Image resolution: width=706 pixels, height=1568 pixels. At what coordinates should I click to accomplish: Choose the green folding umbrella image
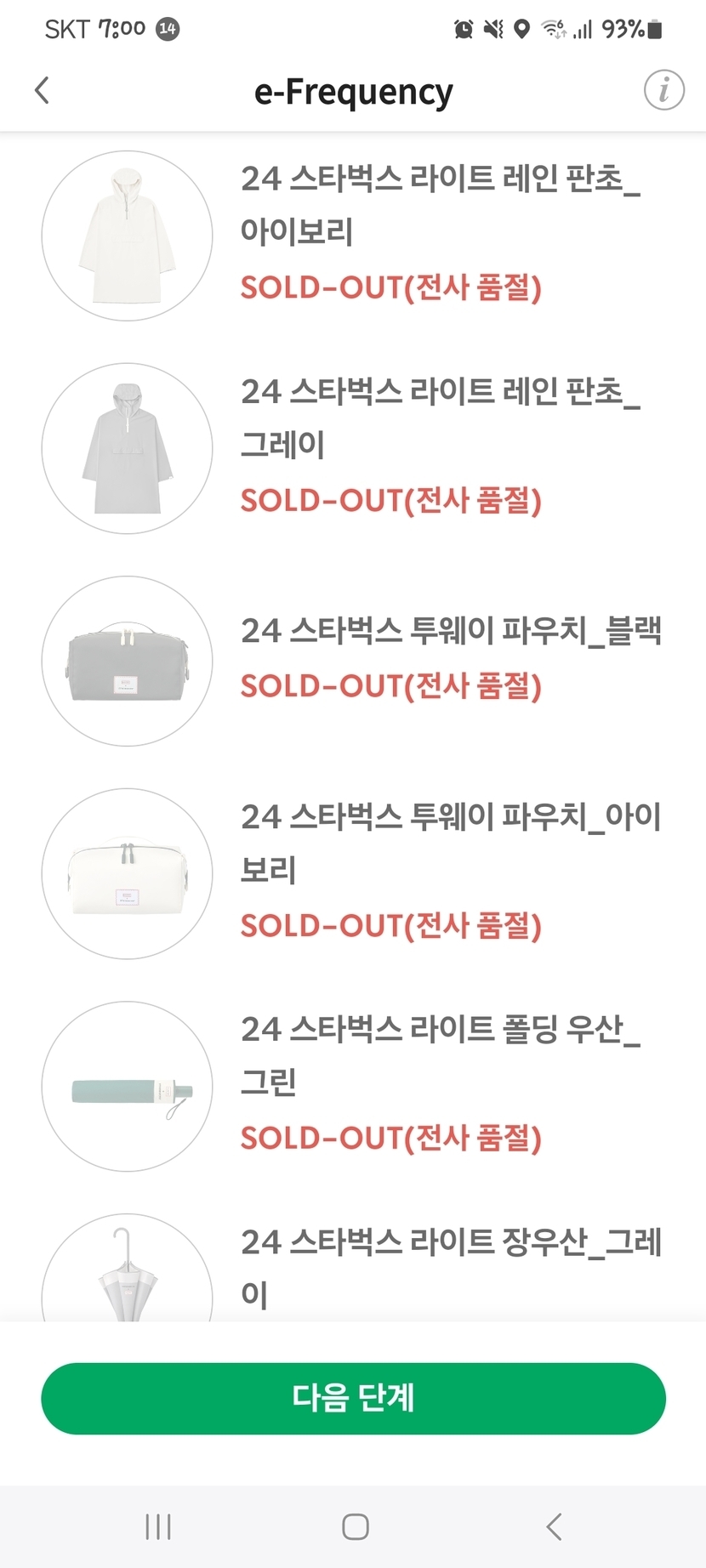click(x=127, y=1086)
